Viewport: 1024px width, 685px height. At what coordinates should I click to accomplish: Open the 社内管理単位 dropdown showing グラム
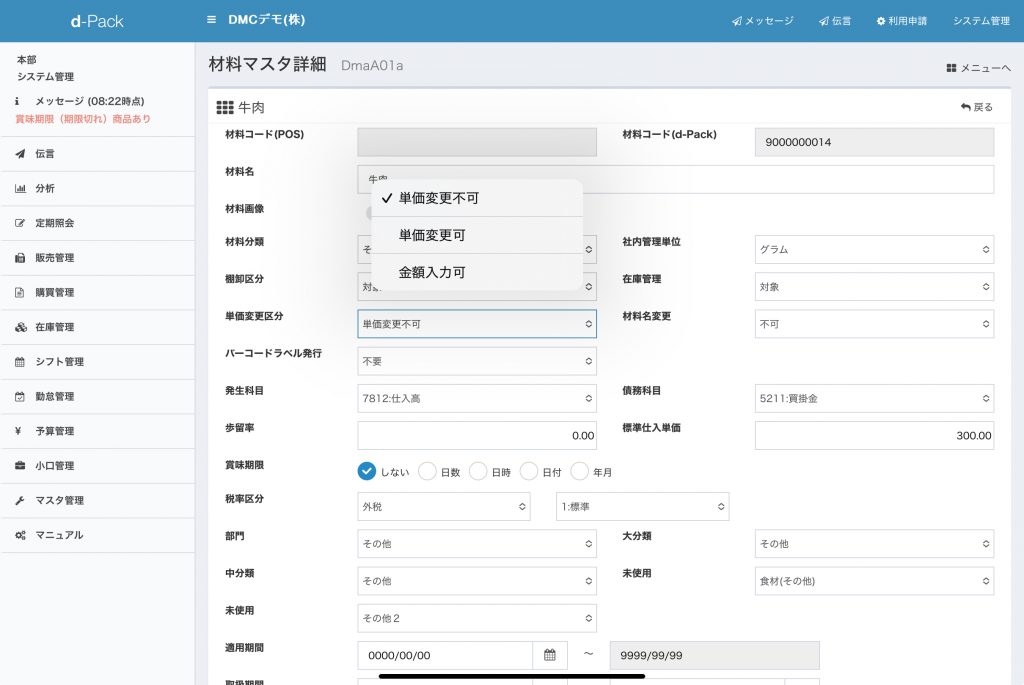click(874, 249)
